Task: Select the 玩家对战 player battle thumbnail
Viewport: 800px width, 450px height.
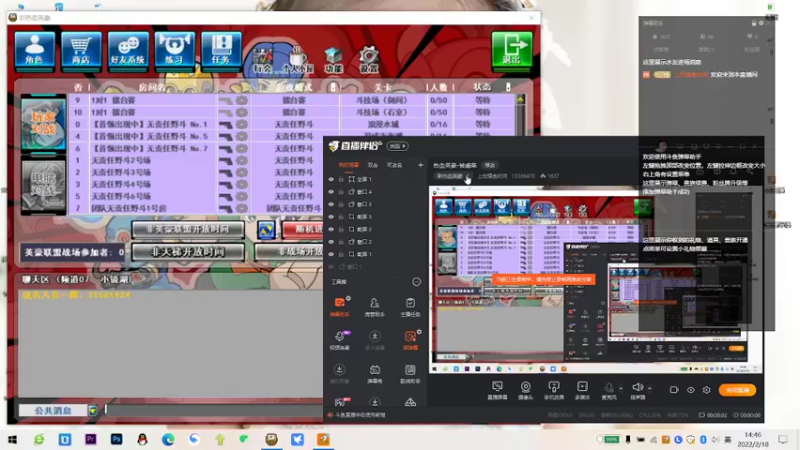Action: tap(43, 124)
